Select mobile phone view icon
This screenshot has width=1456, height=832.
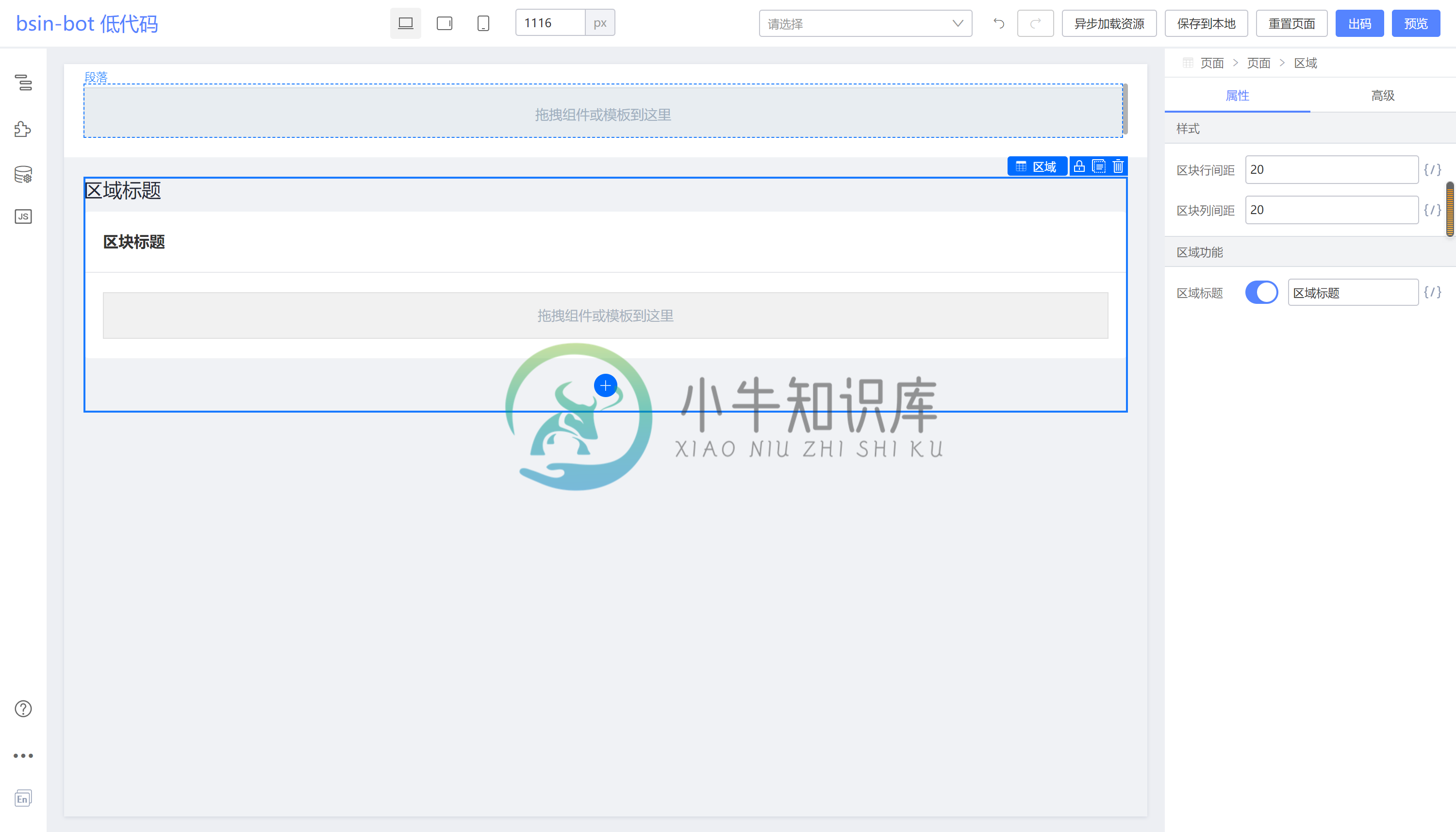(483, 23)
